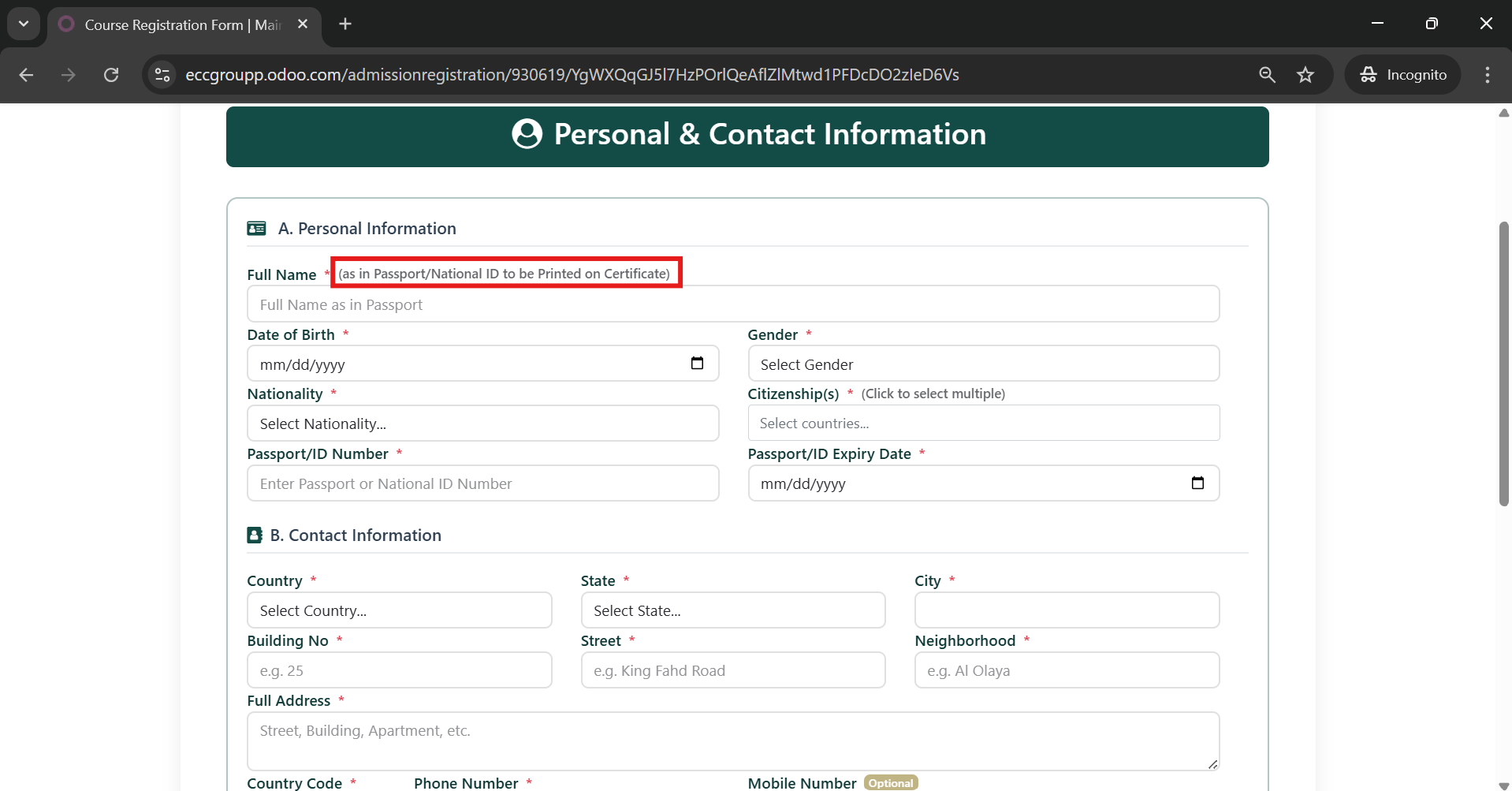Close the Course Registration Form tab
This screenshot has width=1512, height=791.
(x=303, y=24)
